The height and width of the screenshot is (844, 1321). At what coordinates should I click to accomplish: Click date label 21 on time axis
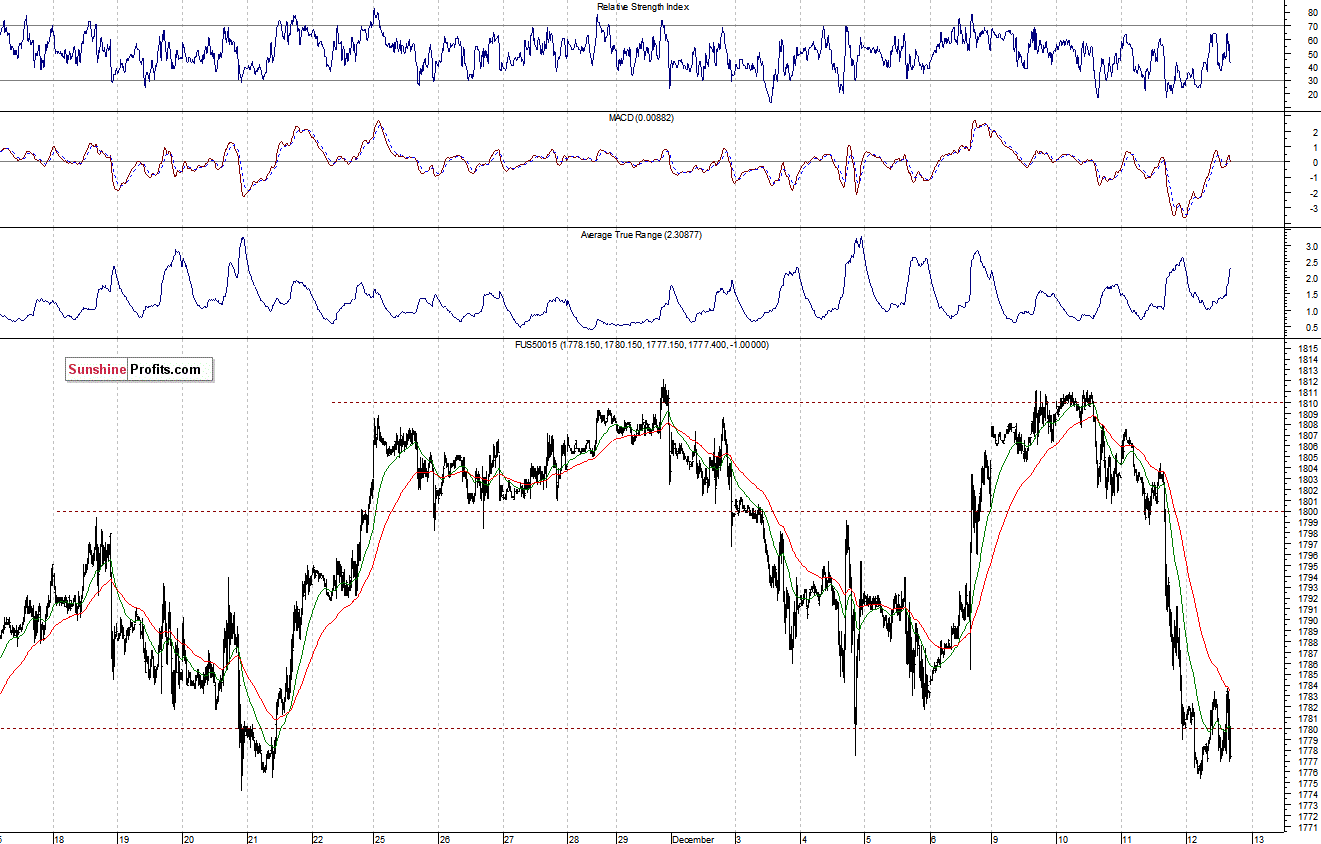click(x=253, y=839)
